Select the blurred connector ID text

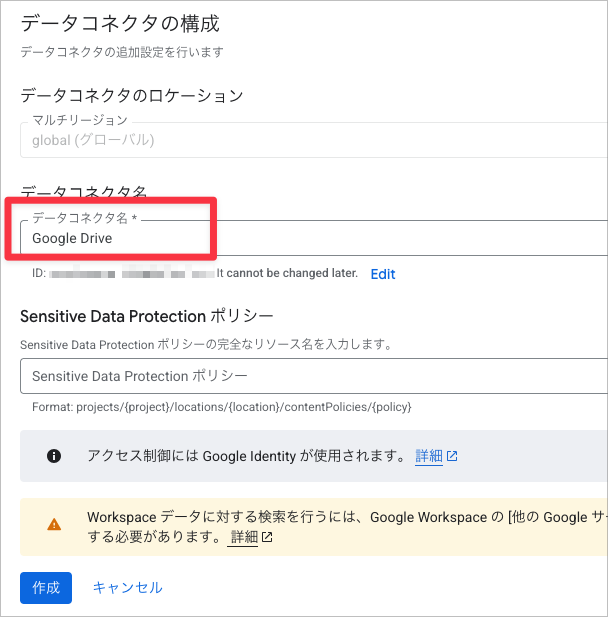(x=132, y=274)
